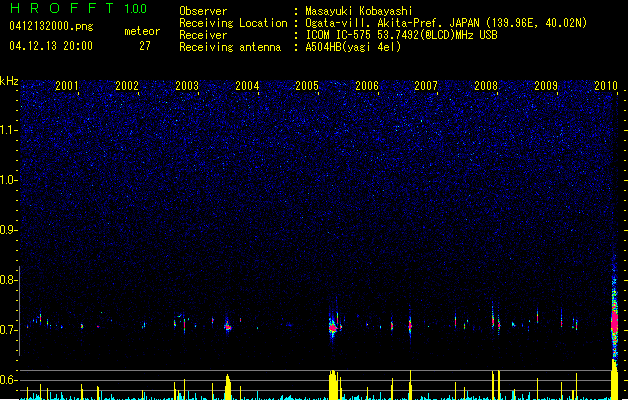
Task: Click the tall yellow power bar after 2005
Action: (x=333, y=385)
